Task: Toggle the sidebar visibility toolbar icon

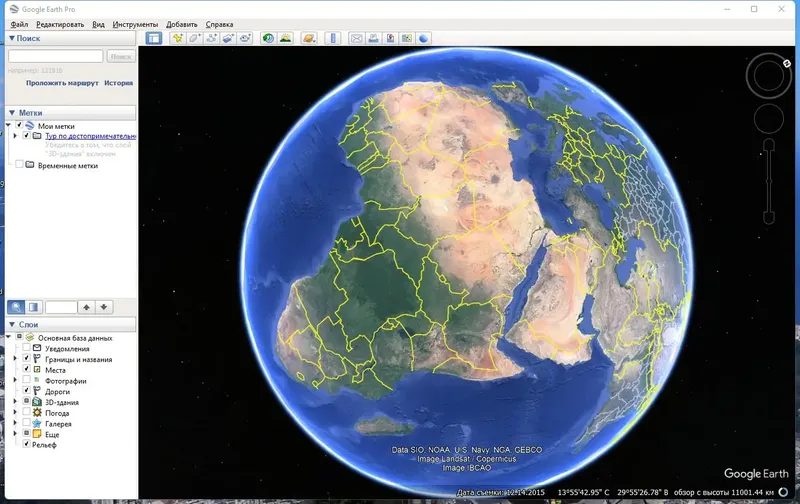Action: pos(154,38)
